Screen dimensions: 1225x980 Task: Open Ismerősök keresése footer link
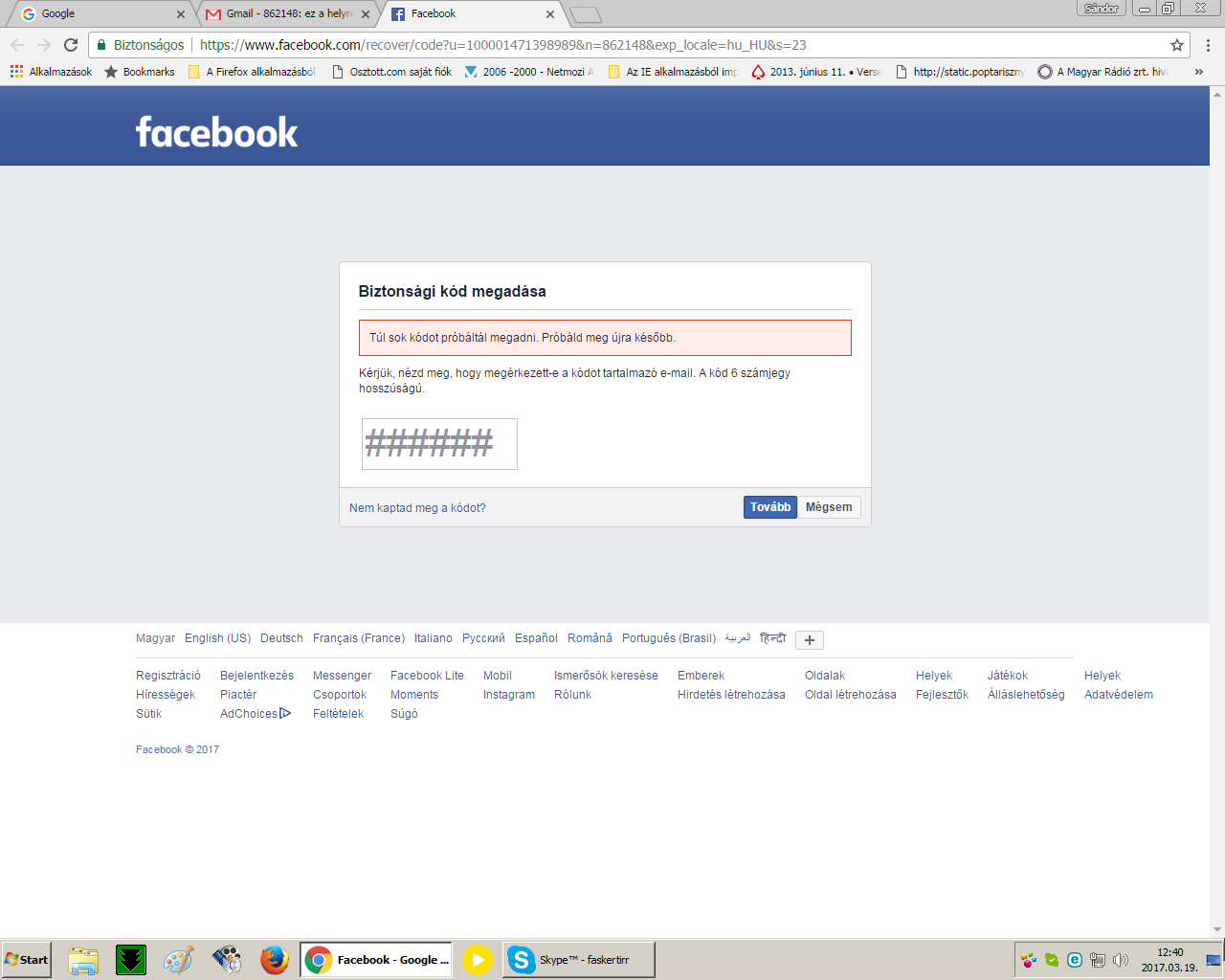(x=606, y=676)
